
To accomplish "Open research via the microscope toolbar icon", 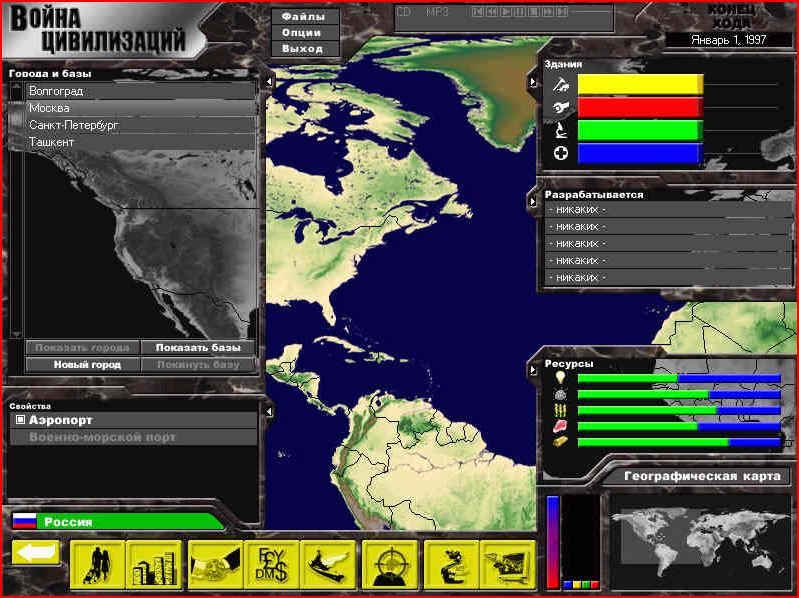I will pyautogui.click(x=451, y=567).
